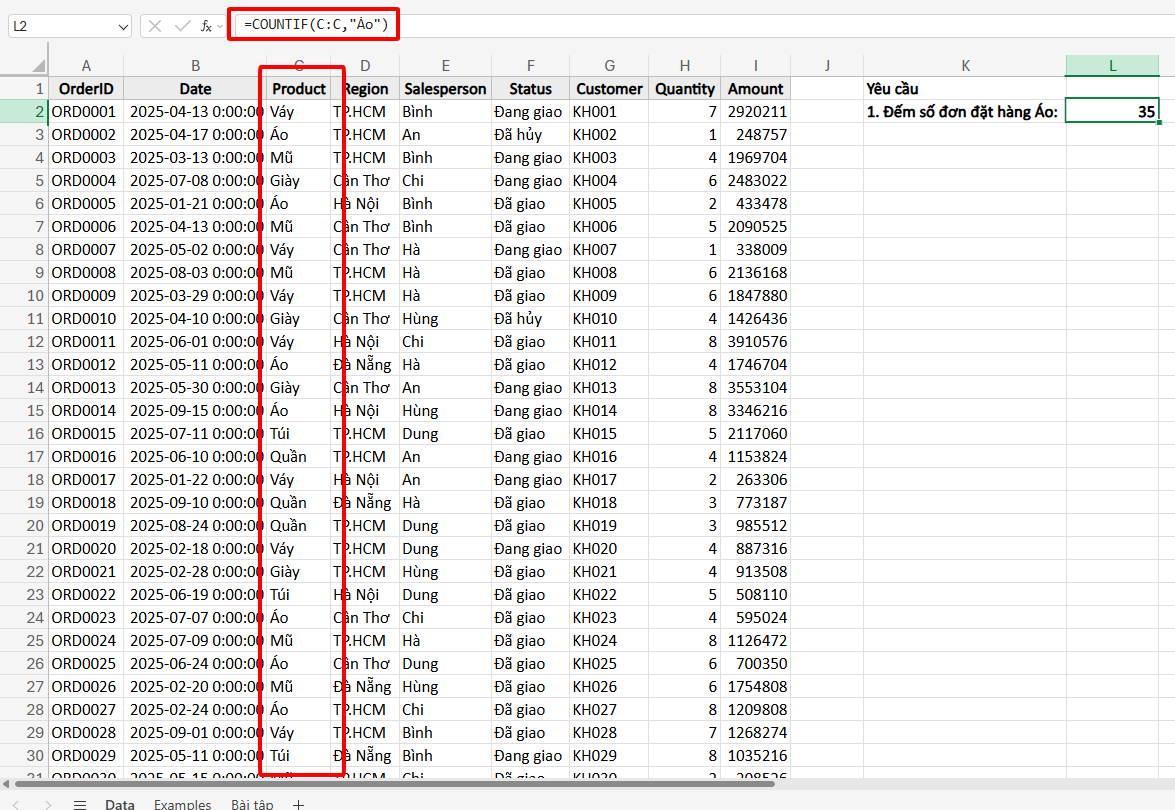This screenshot has width=1175, height=810.
Task: Select column E header
Action: pos(445,66)
